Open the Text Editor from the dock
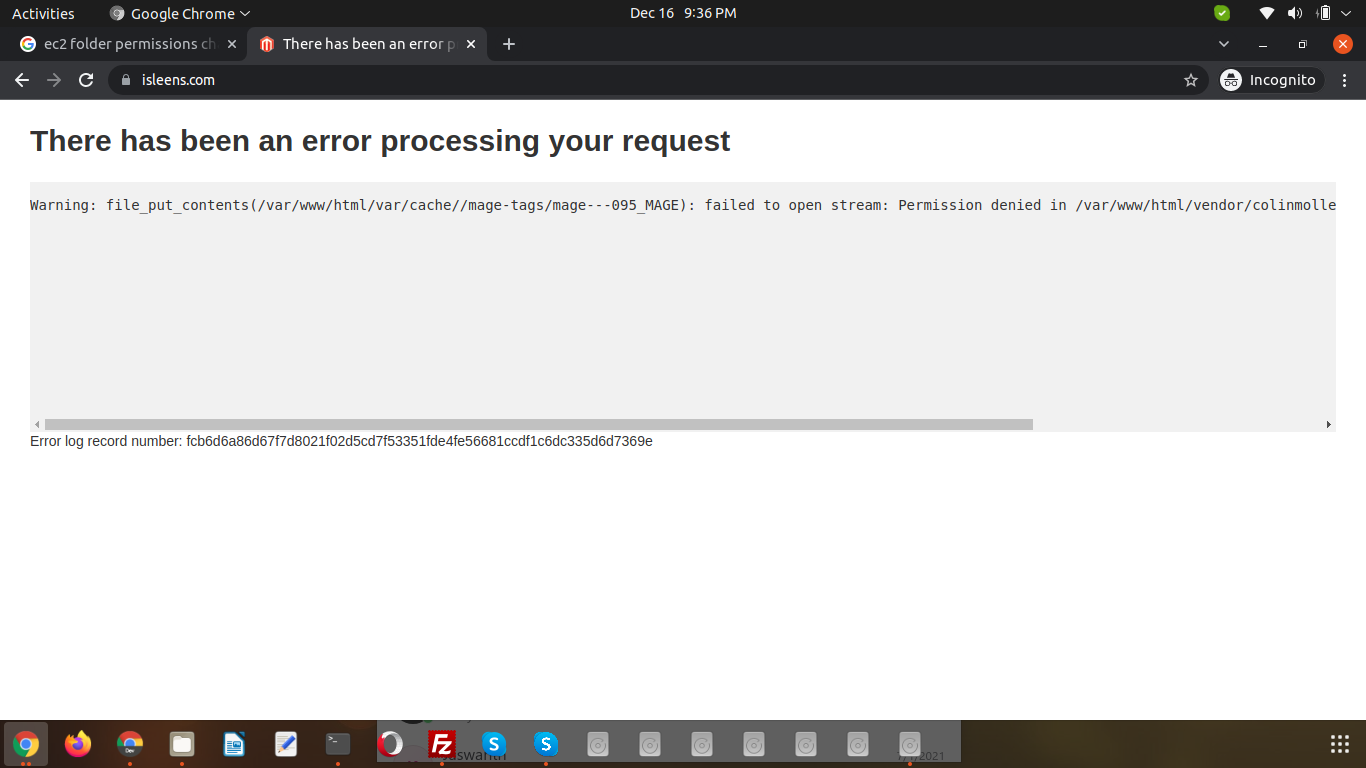This screenshot has width=1366, height=768. (286, 744)
